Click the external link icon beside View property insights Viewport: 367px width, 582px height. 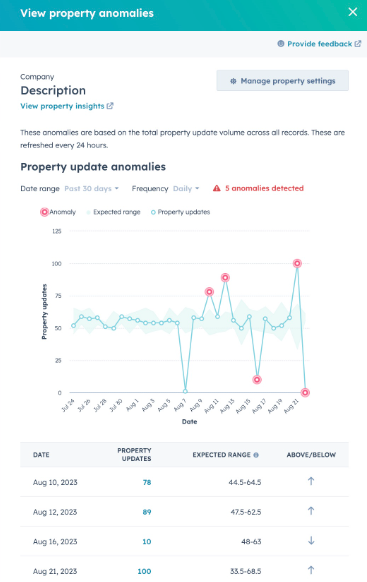point(110,106)
